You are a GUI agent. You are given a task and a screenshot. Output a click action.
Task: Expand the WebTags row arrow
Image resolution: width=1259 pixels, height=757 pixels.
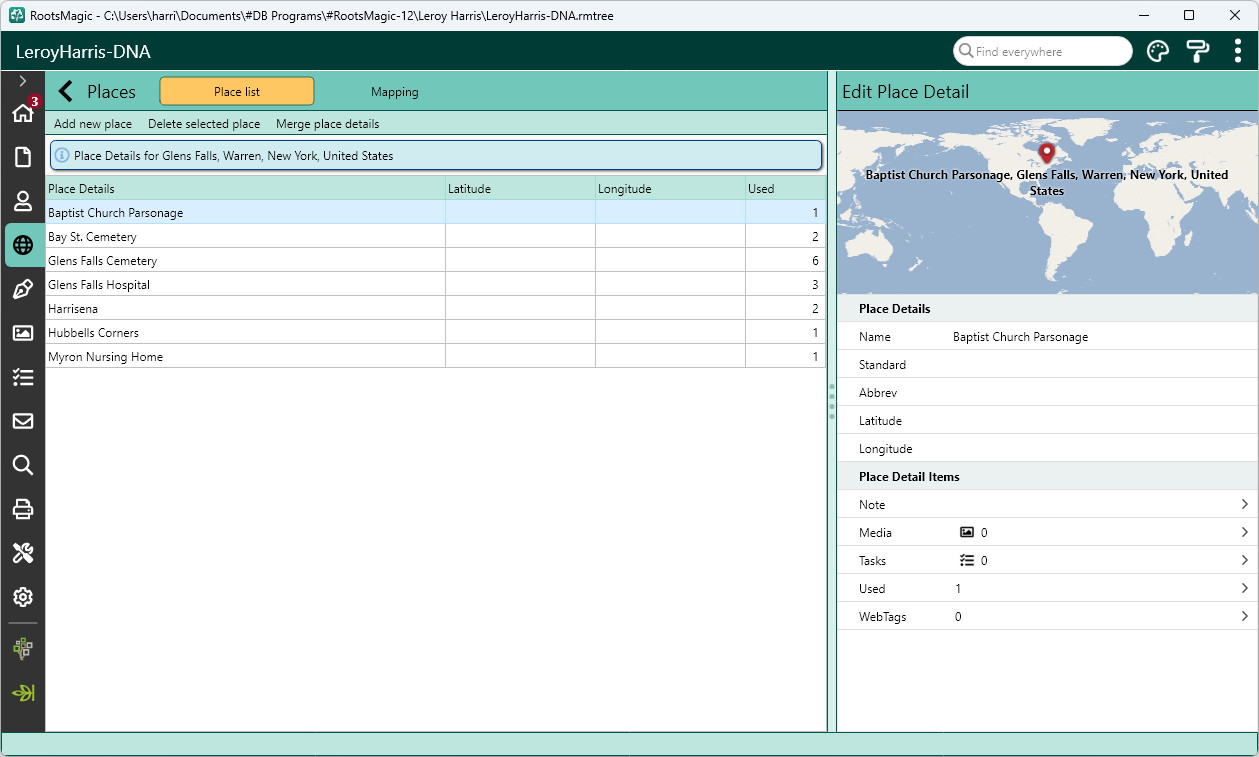(x=1245, y=617)
